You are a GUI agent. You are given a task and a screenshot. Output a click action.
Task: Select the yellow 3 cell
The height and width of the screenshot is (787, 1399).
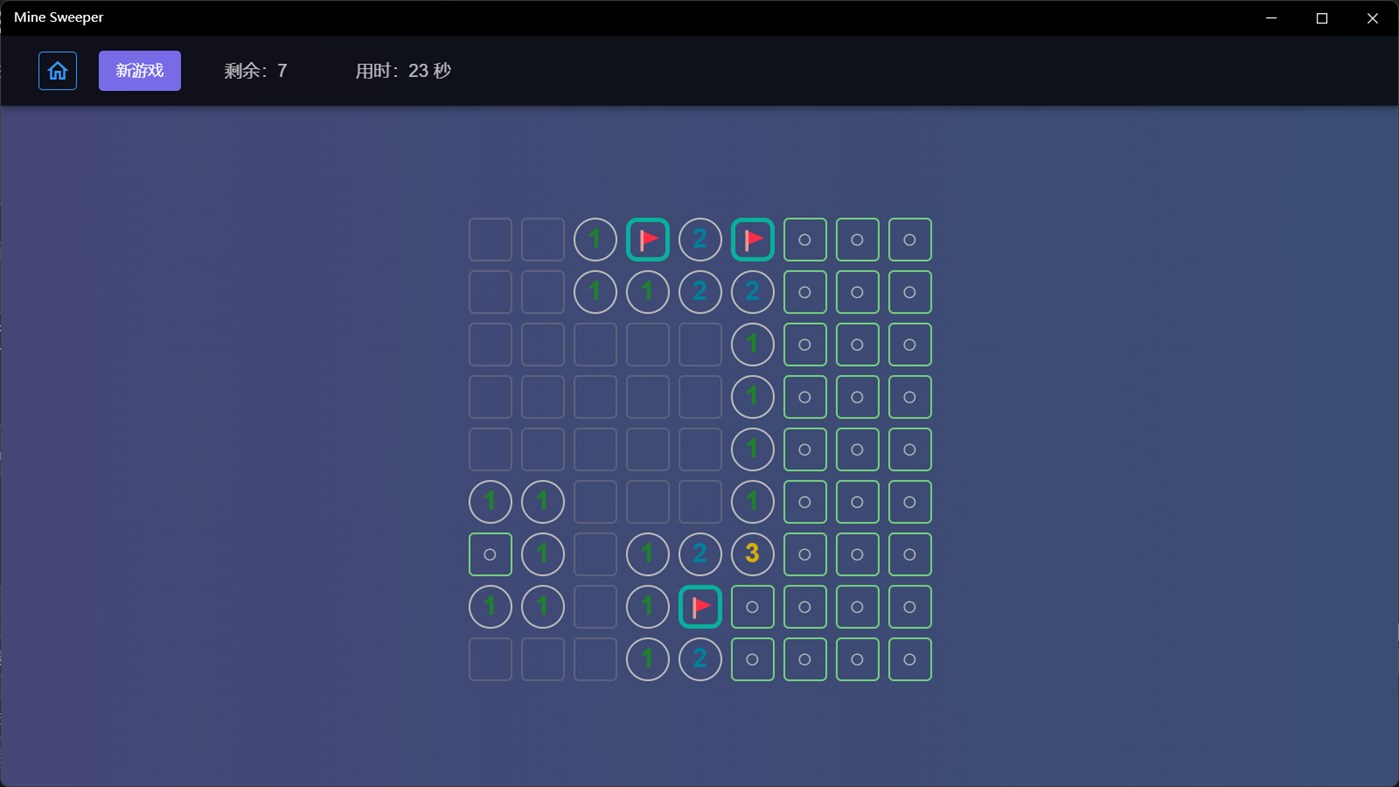pos(752,554)
